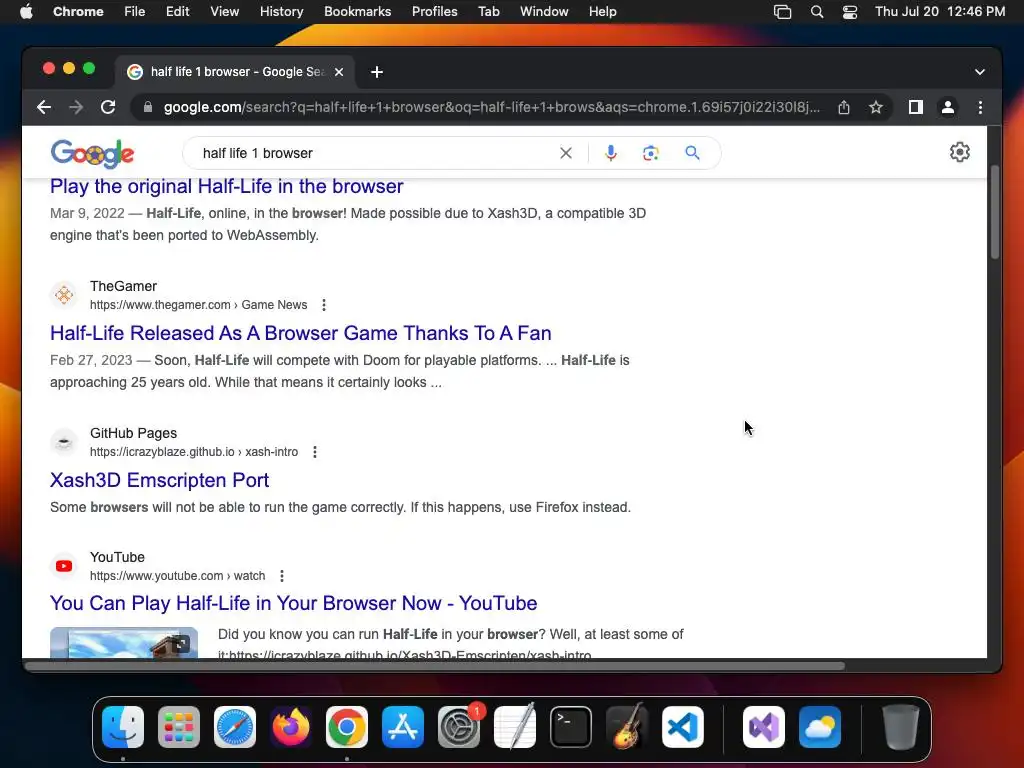Image resolution: width=1024 pixels, height=768 pixels.
Task: Open the Edit menu
Action: (x=177, y=12)
